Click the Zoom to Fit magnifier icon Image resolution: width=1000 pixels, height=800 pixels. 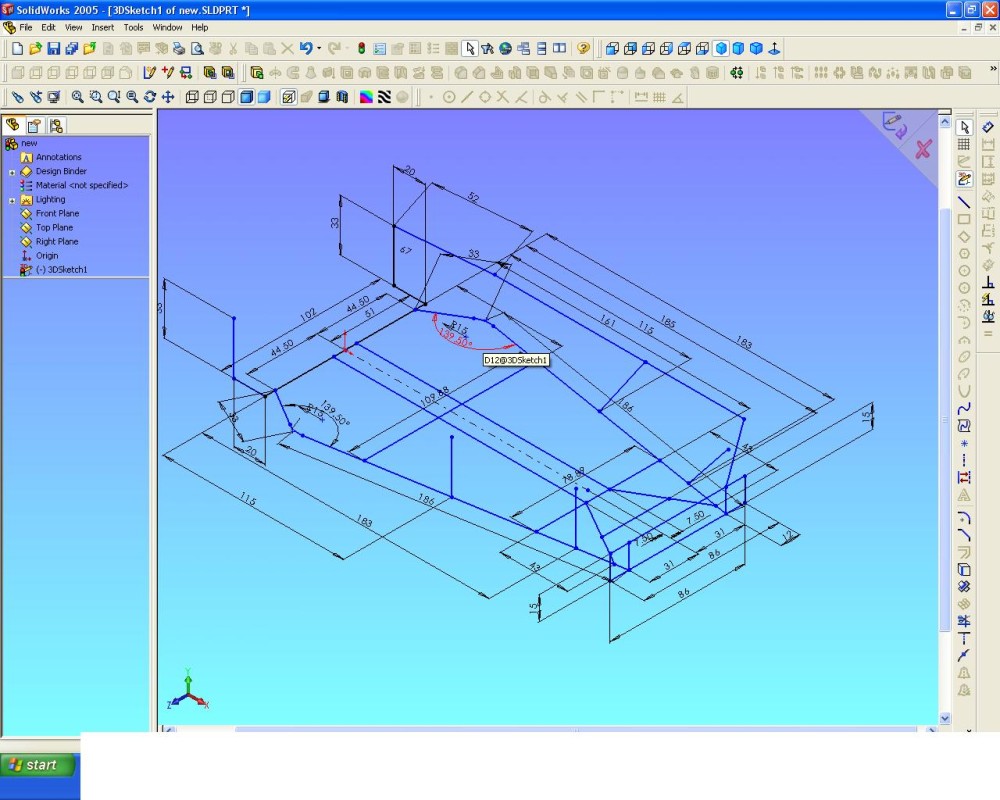[77, 97]
